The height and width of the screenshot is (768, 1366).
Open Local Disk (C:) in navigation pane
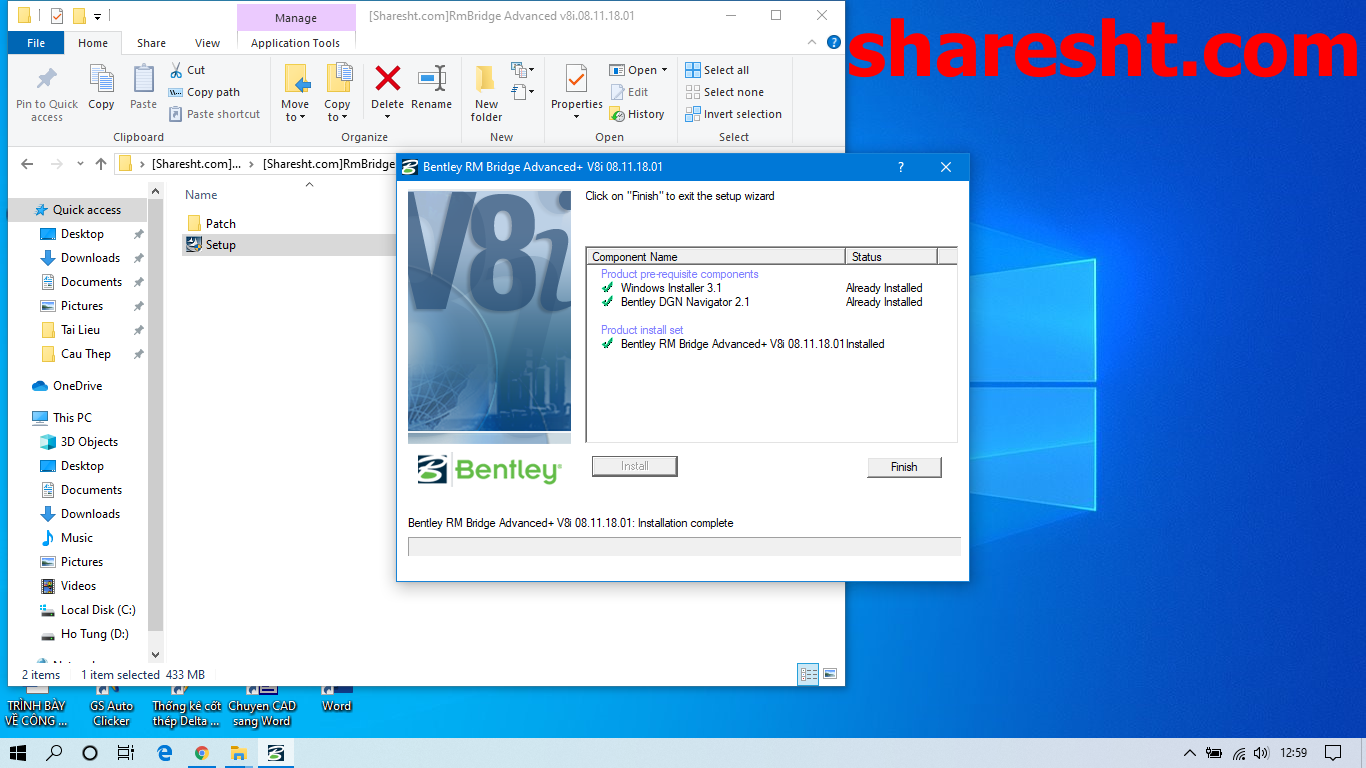98,610
